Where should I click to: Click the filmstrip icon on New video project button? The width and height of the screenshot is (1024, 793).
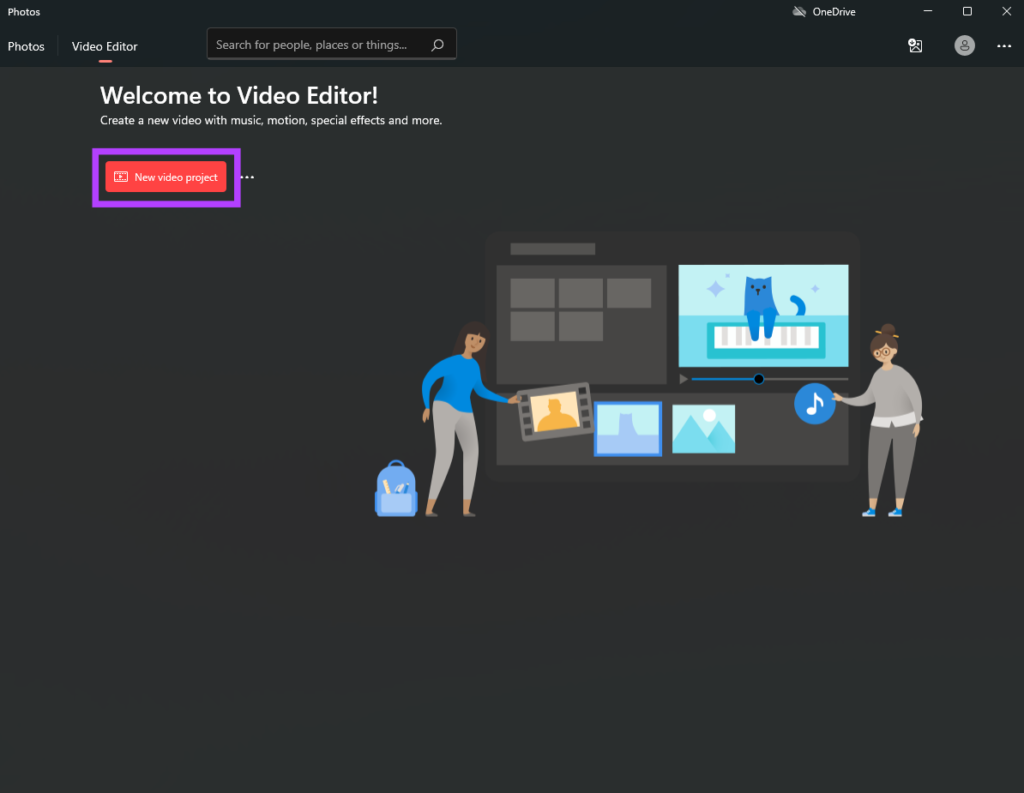(119, 176)
